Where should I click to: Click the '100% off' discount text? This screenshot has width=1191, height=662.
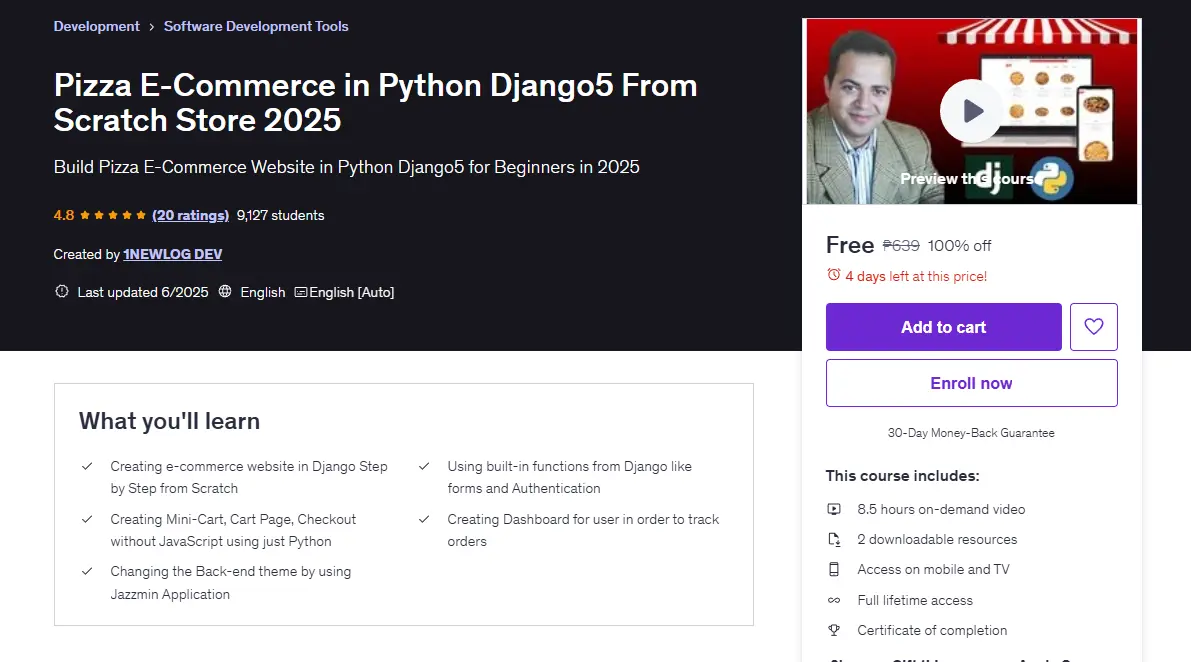click(x=959, y=246)
